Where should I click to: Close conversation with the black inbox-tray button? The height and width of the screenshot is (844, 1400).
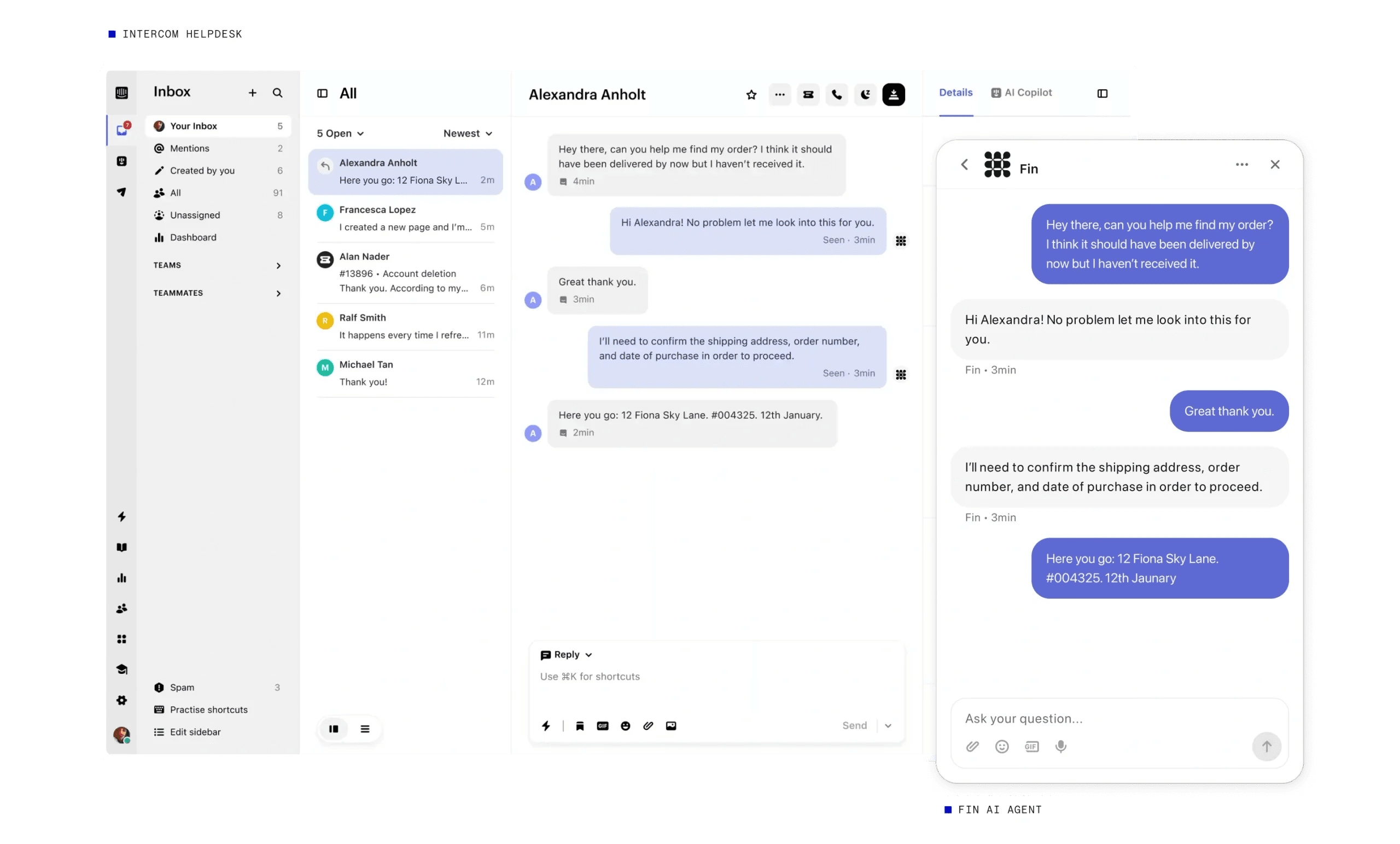coord(893,95)
